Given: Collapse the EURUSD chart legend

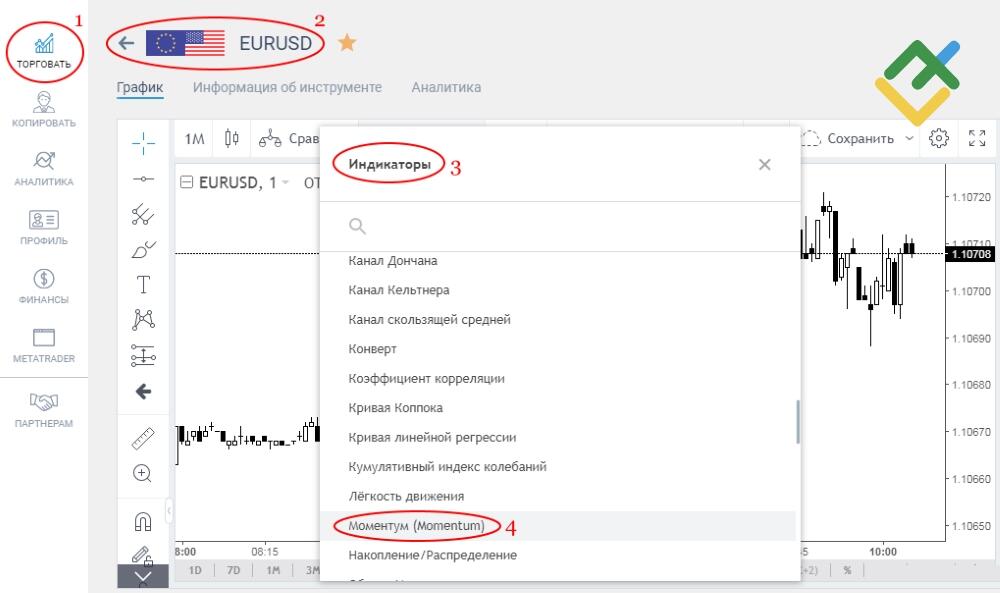Looking at the screenshot, I should coord(186,182).
